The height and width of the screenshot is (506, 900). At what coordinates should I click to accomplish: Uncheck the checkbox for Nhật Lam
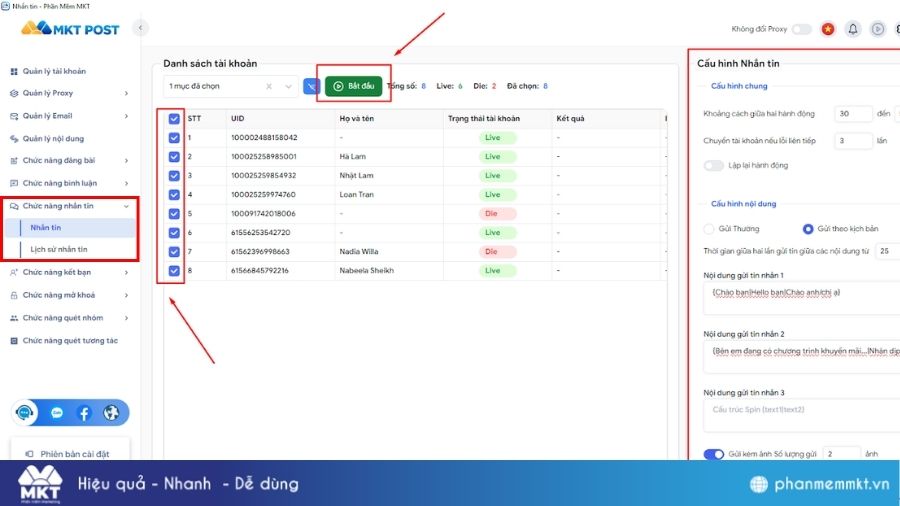(174, 176)
